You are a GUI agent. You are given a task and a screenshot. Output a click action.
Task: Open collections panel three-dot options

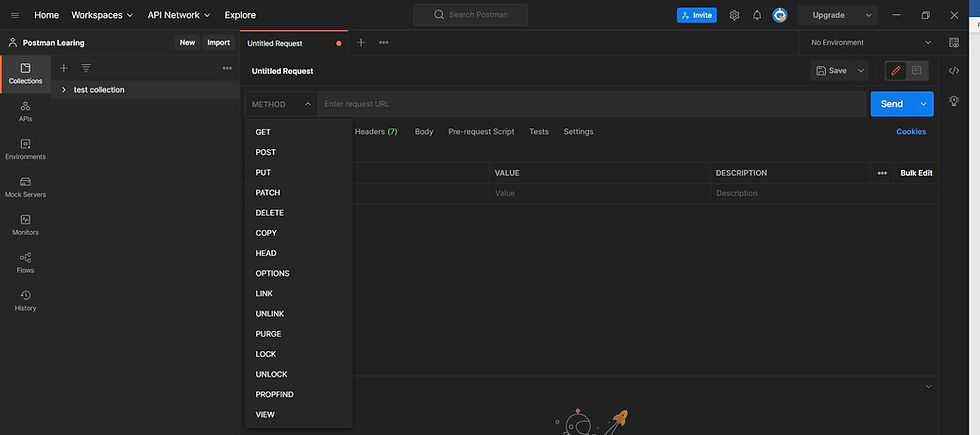click(227, 68)
